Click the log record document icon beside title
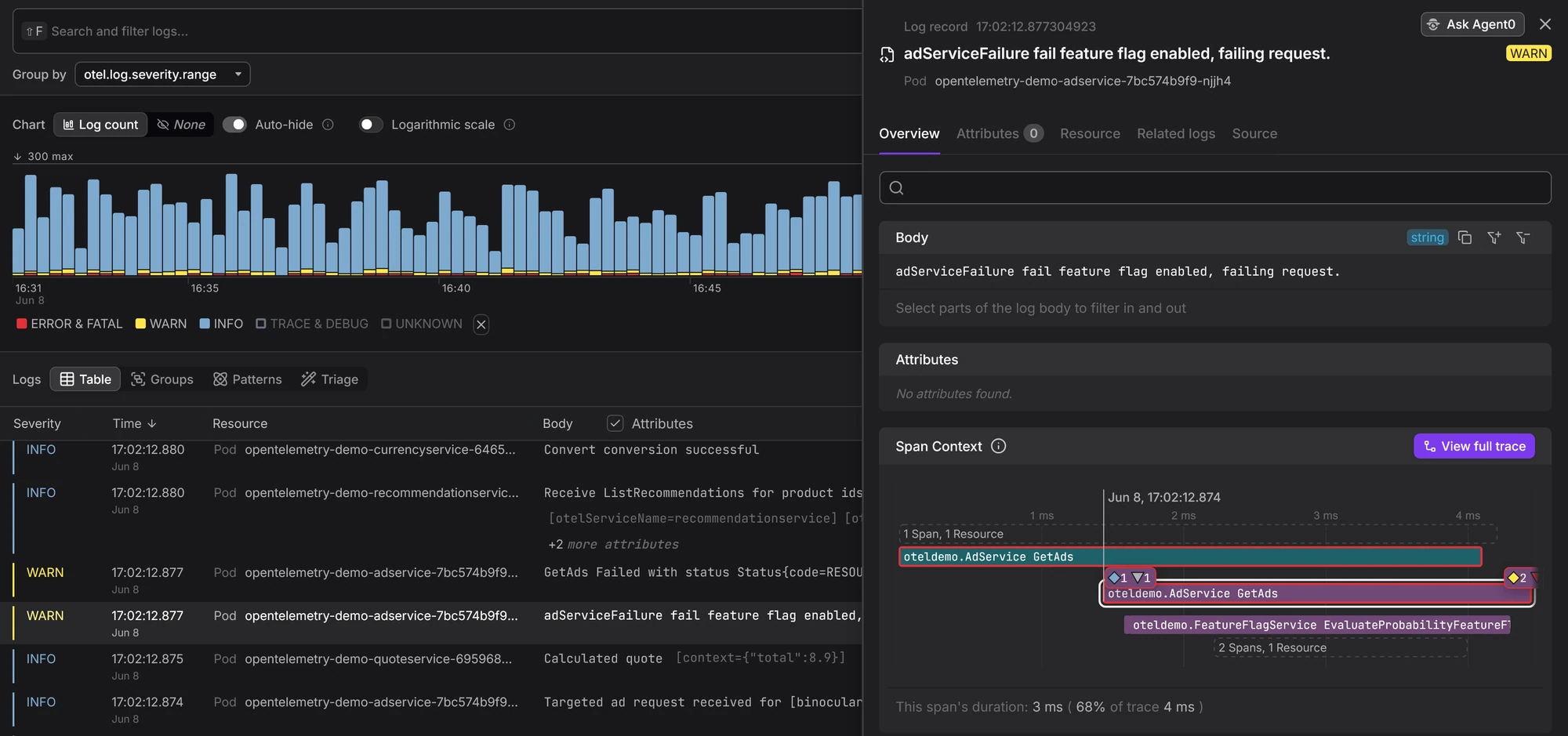1568x736 pixels. (x=887, y=54)
